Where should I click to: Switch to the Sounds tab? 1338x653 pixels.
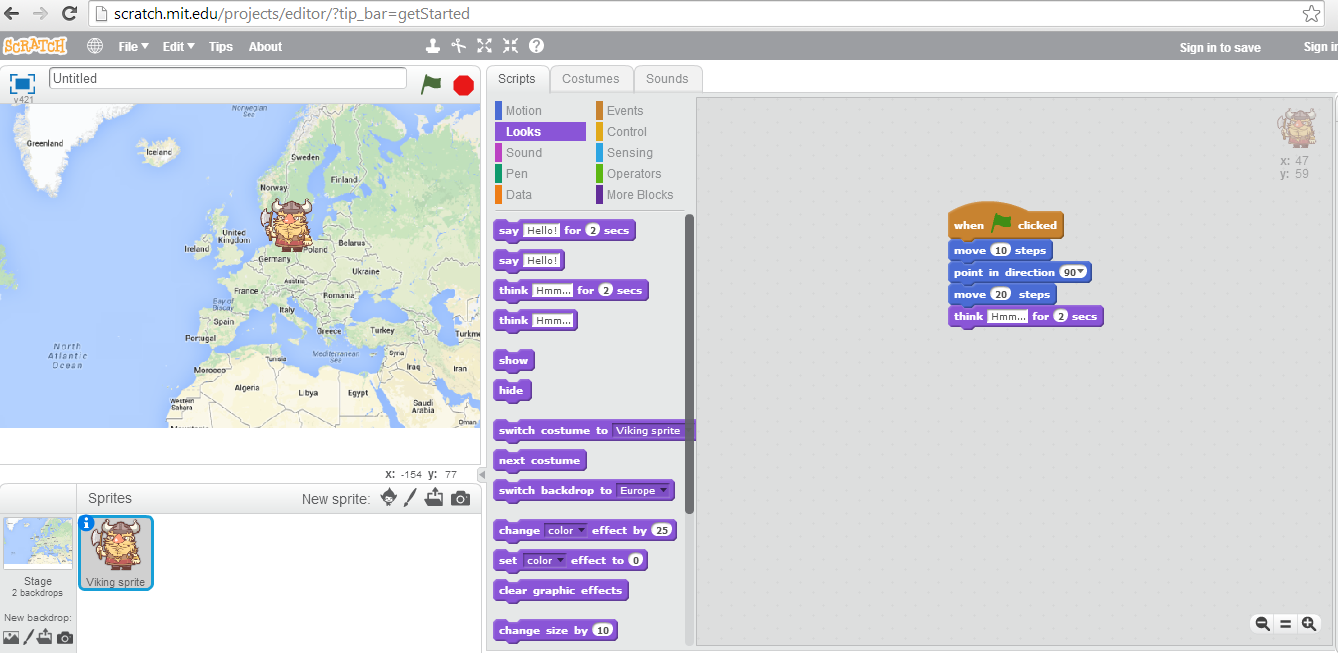667,78
